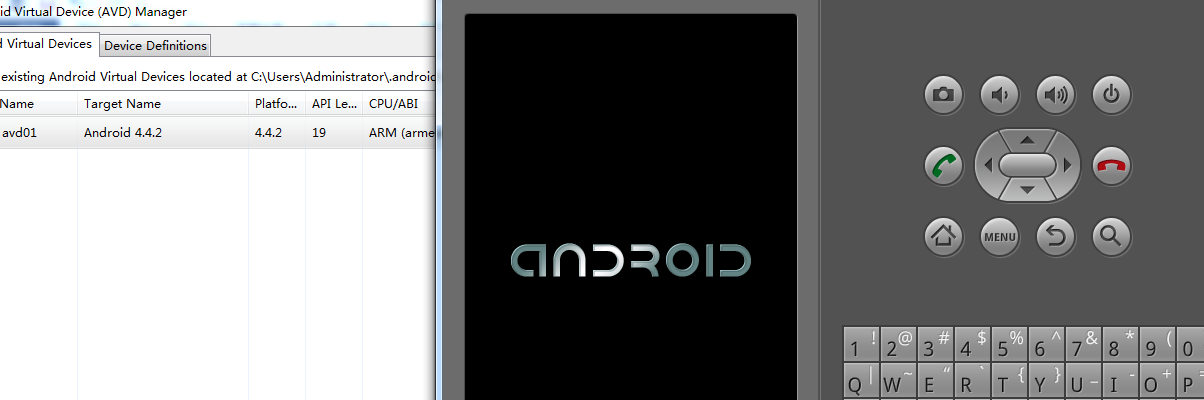Viewport: 1204px width, 400px height.
Task: Click the D-pad up arrow
Action: pos(1027,139)
